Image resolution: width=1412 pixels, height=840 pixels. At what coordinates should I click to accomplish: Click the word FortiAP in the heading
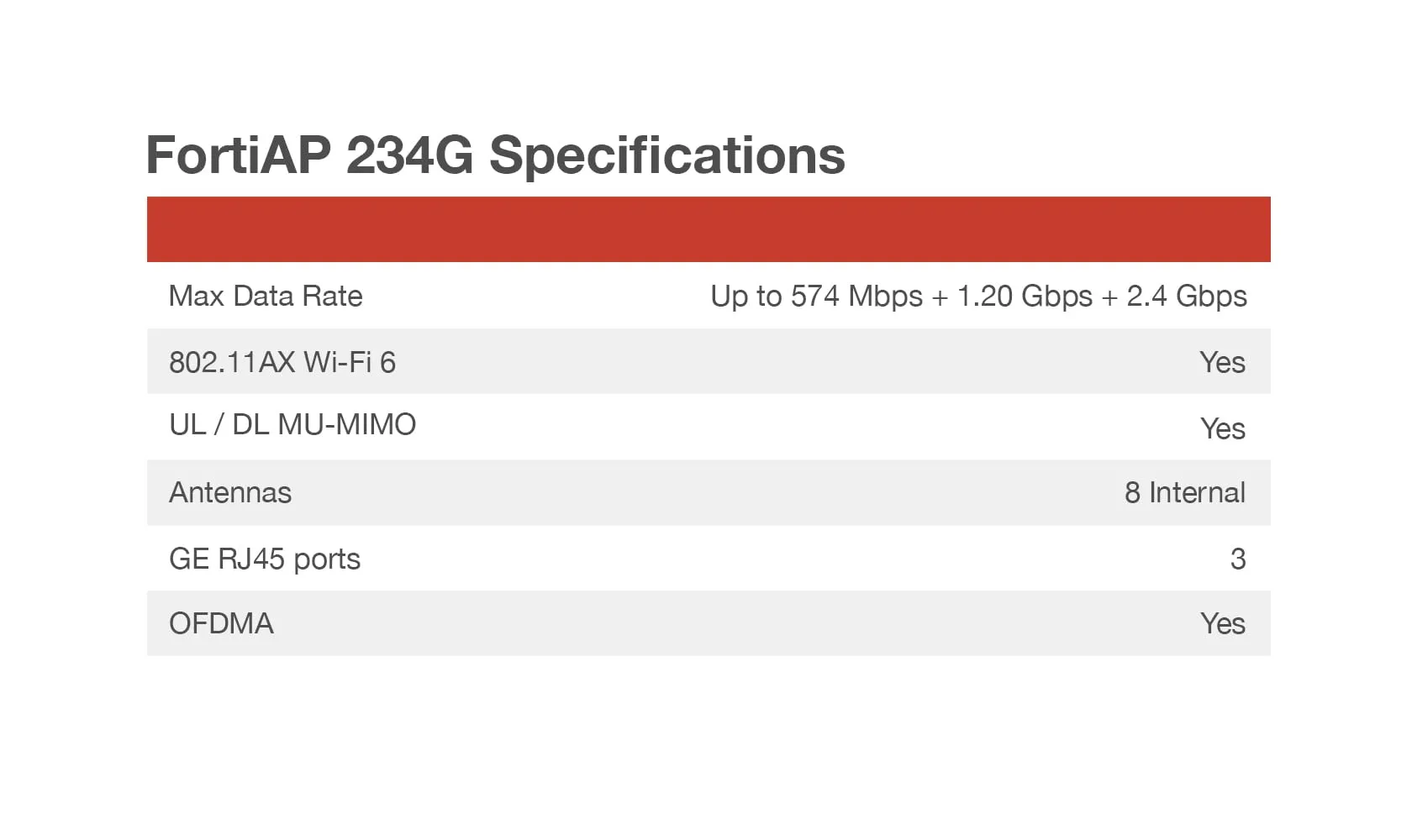click(x=239, y=155)
